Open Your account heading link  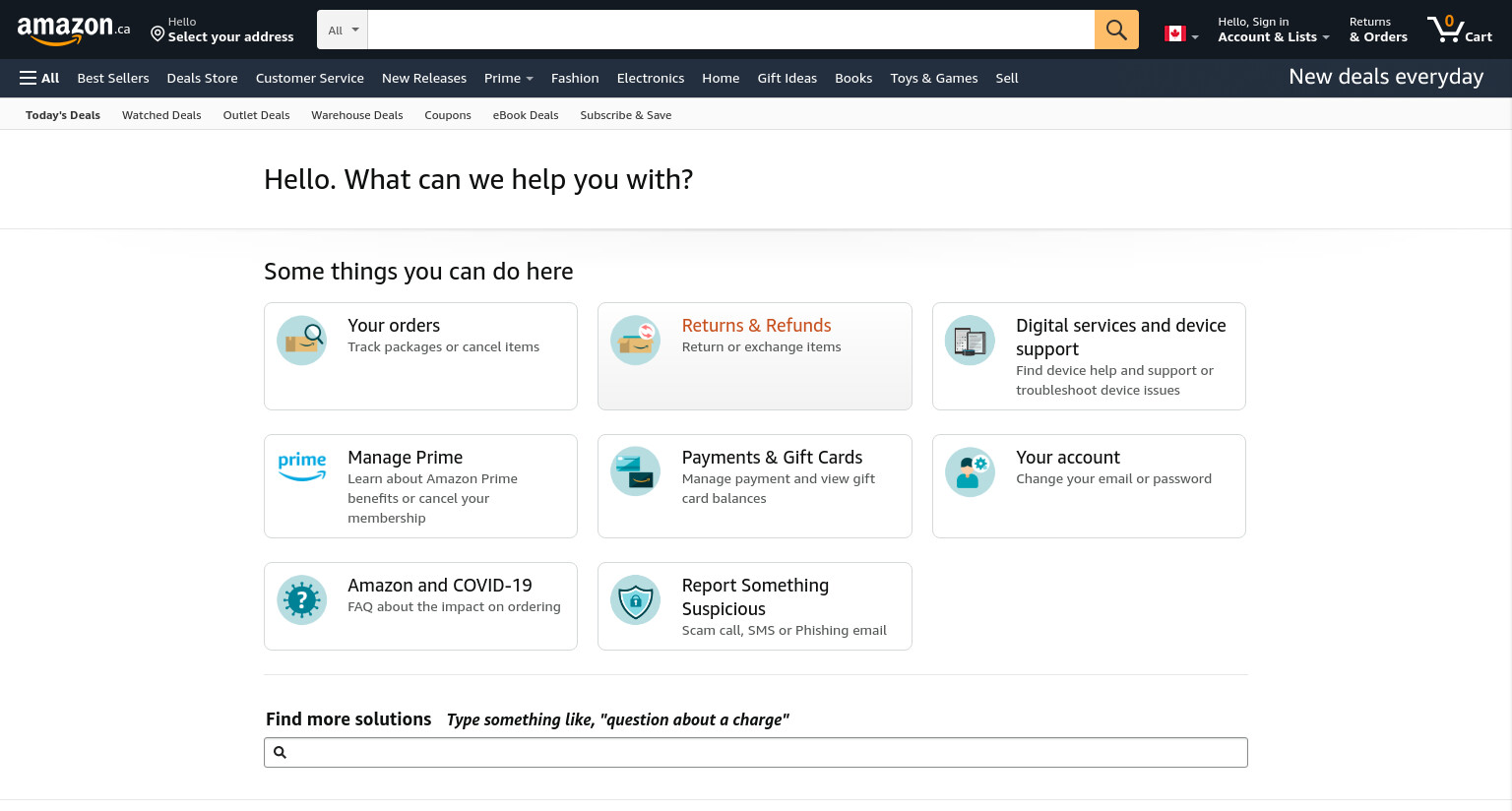(x=1068, y=458)
